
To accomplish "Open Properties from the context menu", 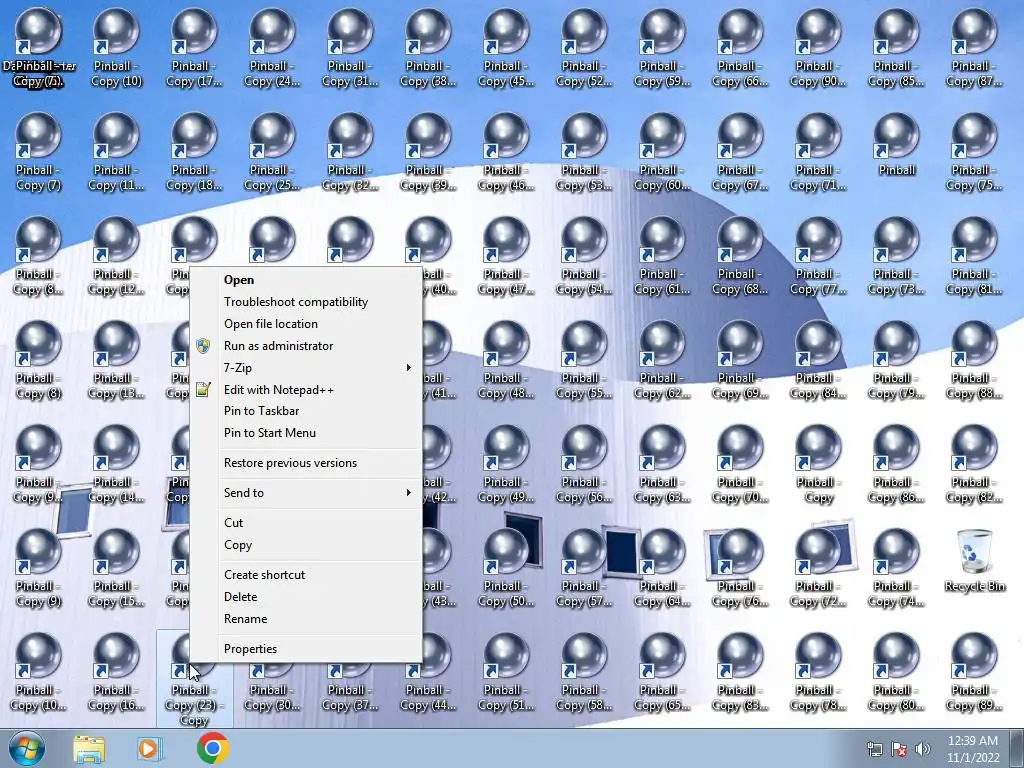I will [x=306, y=649].
